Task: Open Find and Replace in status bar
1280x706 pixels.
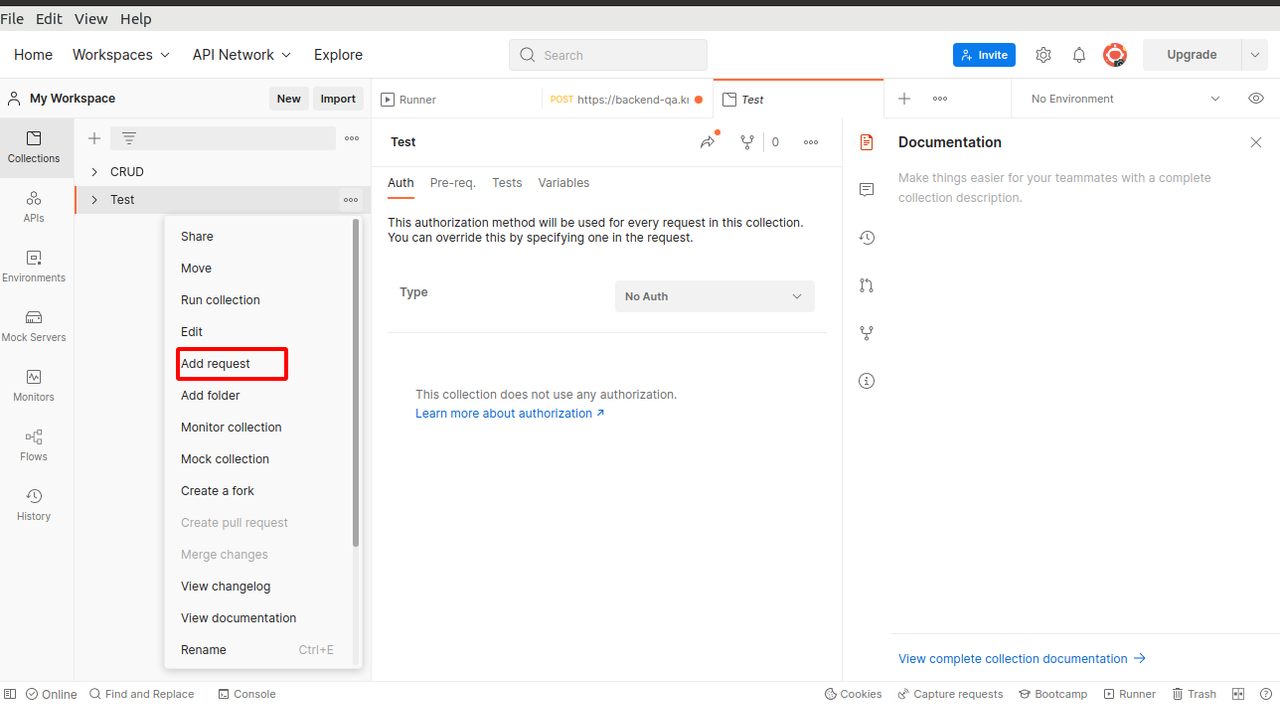Action: pos(141,694)
